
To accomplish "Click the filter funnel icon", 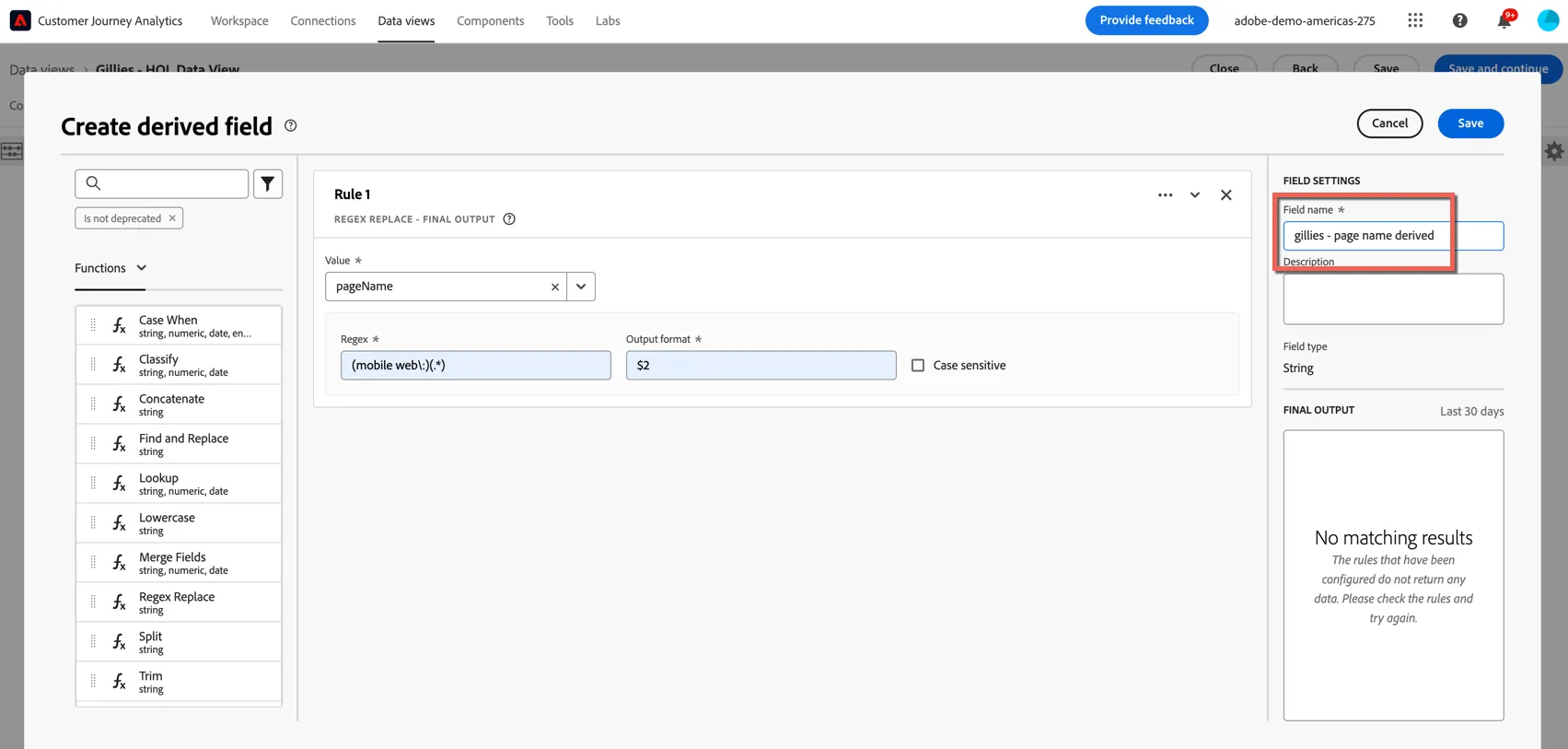I will coord(268,183).
